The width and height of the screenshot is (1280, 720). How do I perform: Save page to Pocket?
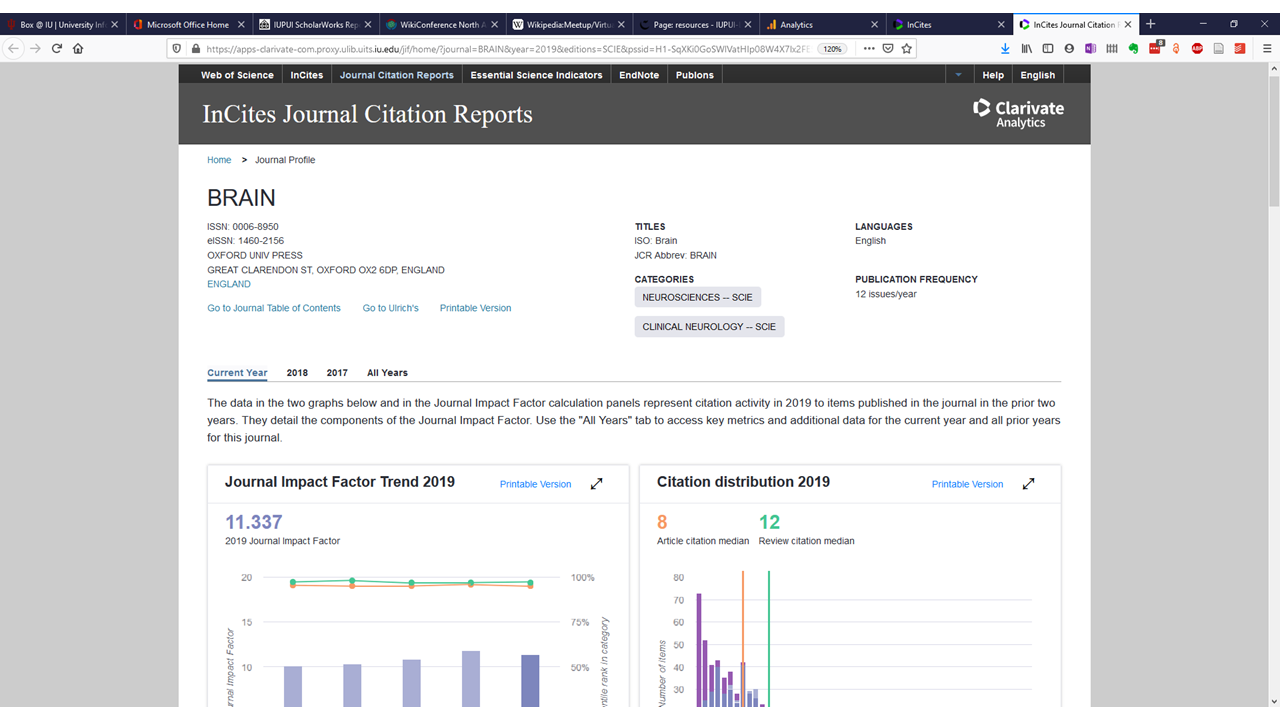pyautogui.click(x=887, y=48)
